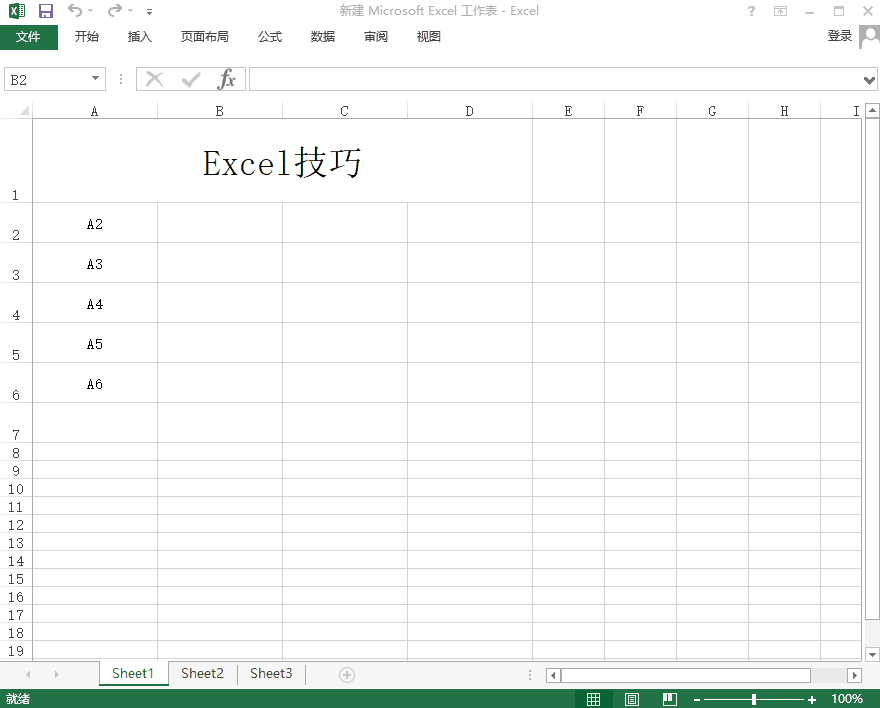The height and width of the screenshot is (708, 880).
Task: Cancel formula entry with X icon
Action: point(154,80)
